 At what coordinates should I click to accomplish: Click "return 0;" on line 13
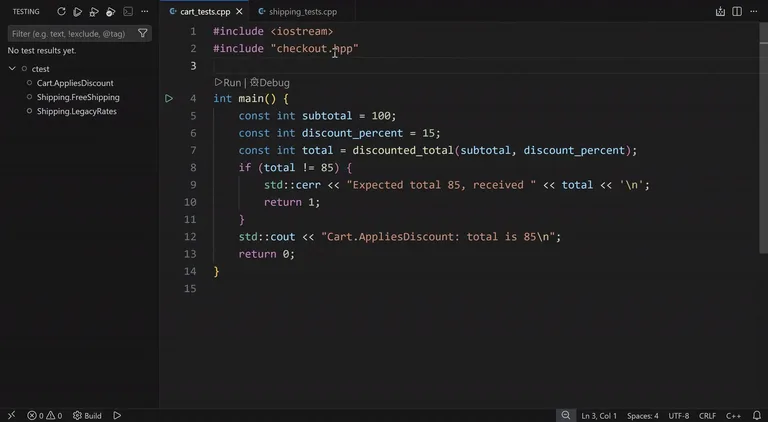click(266, 254)
